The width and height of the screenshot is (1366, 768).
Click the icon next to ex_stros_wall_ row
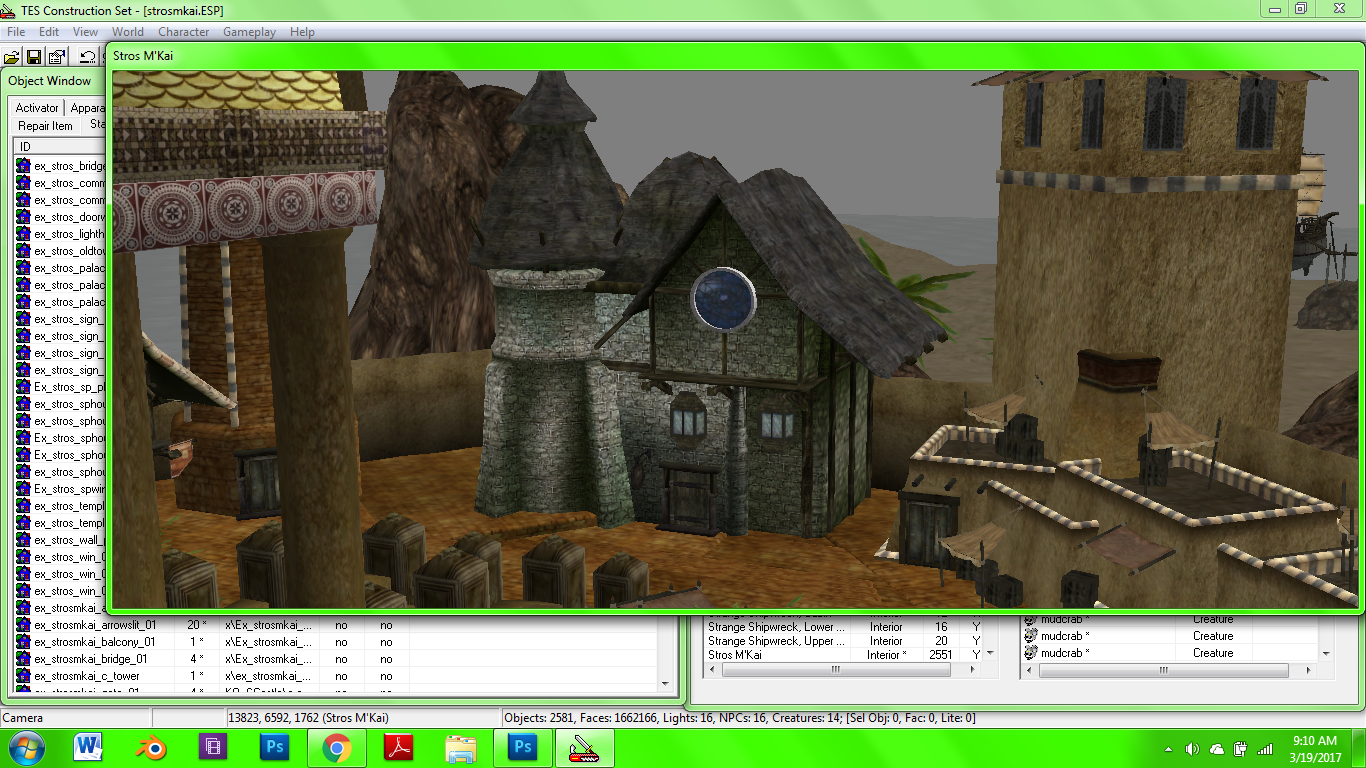[23, 540]
